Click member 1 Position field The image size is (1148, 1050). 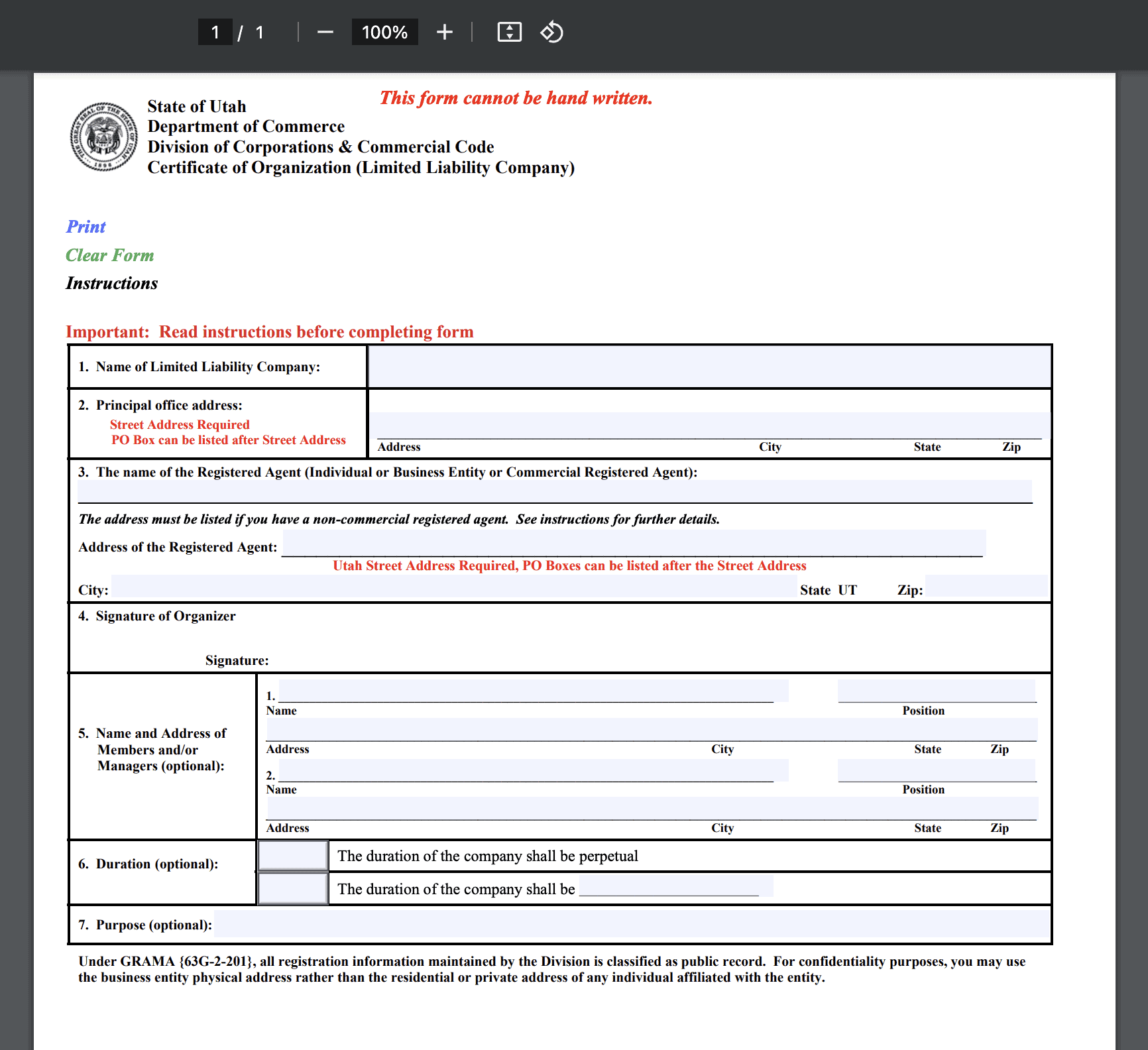[x=937, y=690]
